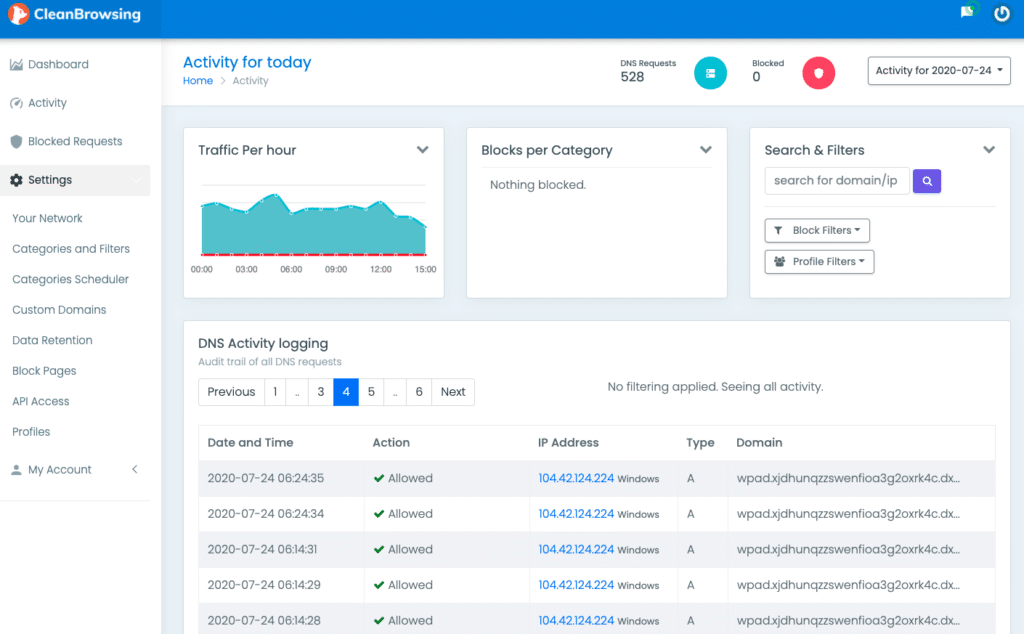Click the Settings gear icon
Image resolution: width=1024 pixels, height=634 pixels.
pyautogui.click(x=16, y=180)
